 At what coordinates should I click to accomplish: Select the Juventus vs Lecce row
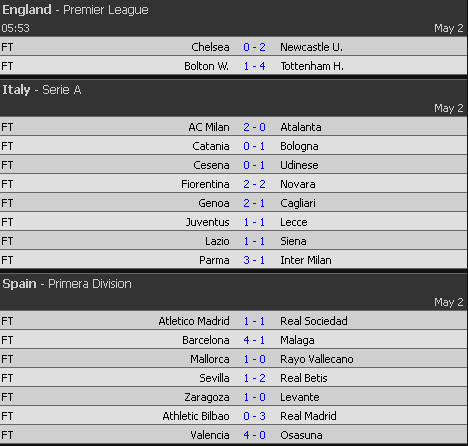(x=233, y=222)
